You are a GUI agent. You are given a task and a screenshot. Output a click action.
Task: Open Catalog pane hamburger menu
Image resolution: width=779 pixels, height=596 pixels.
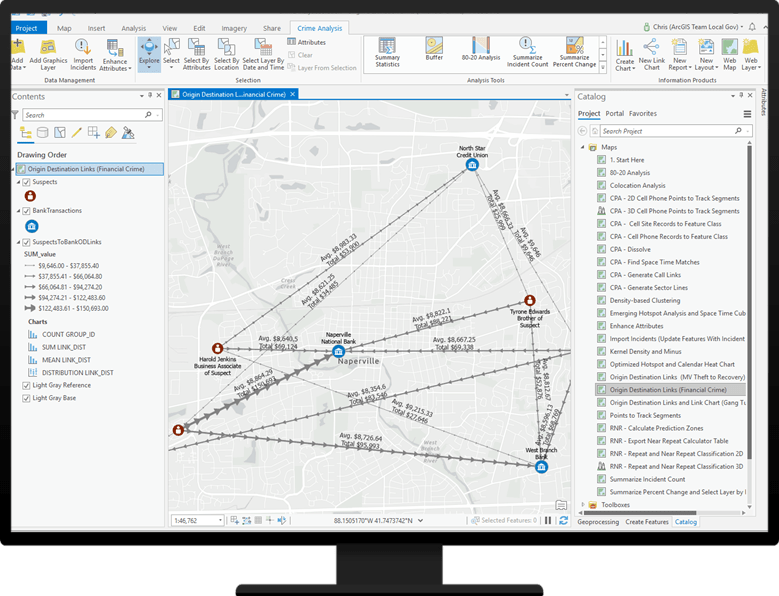747,114
